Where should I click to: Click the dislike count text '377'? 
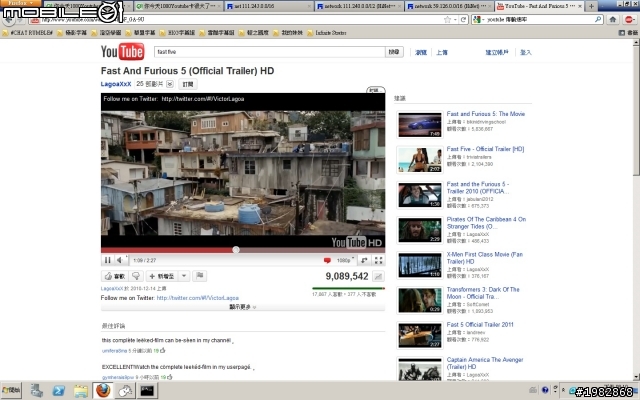tap(350, 294)
